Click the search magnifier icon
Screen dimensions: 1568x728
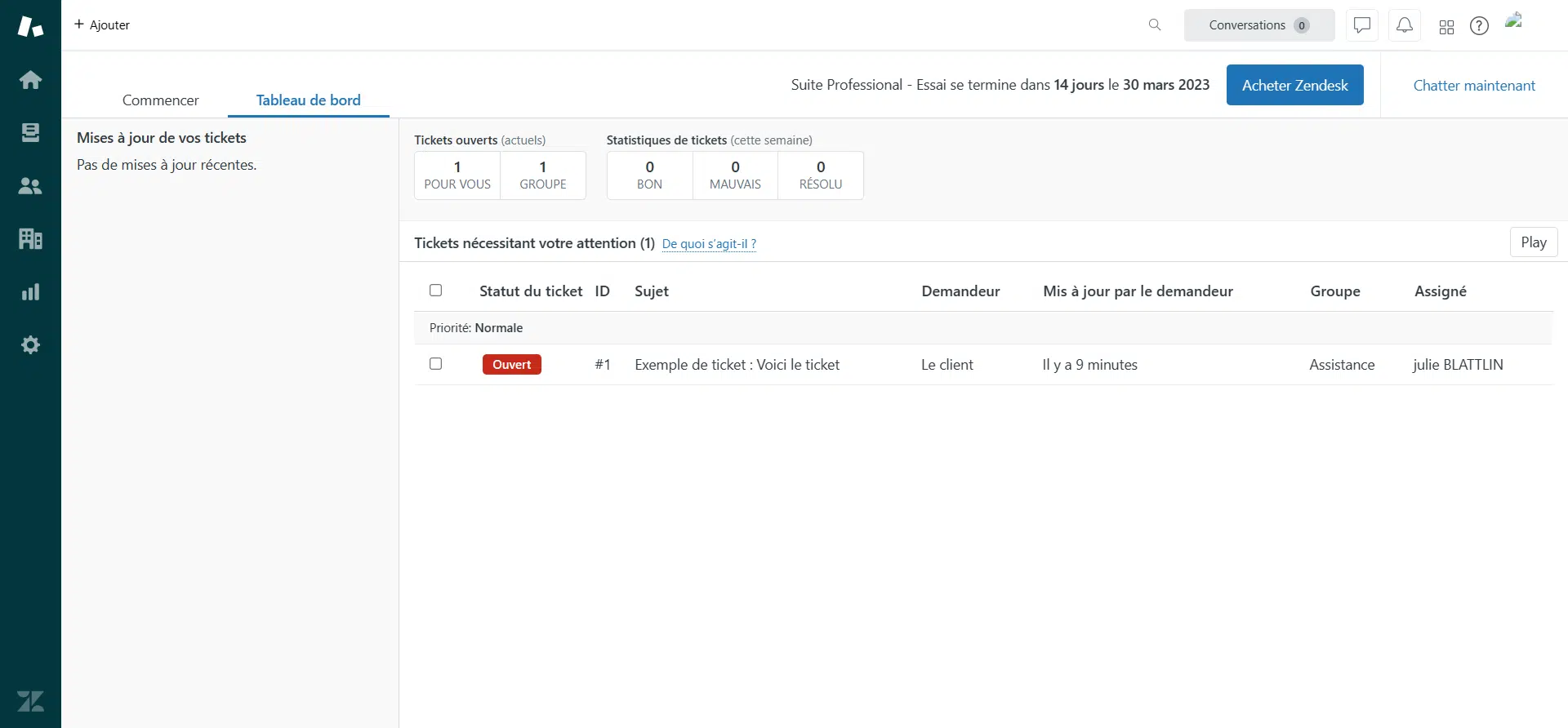(1154, 25)
